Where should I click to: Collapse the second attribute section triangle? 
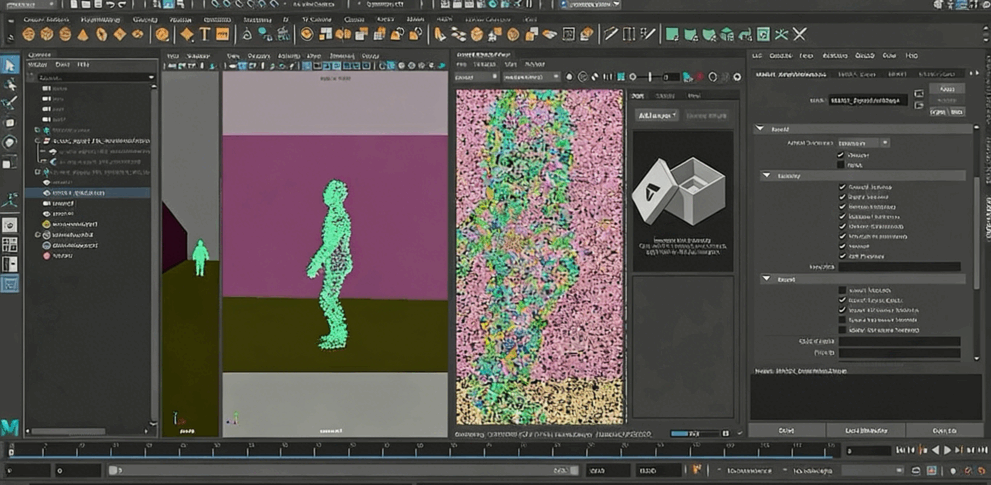768,175
